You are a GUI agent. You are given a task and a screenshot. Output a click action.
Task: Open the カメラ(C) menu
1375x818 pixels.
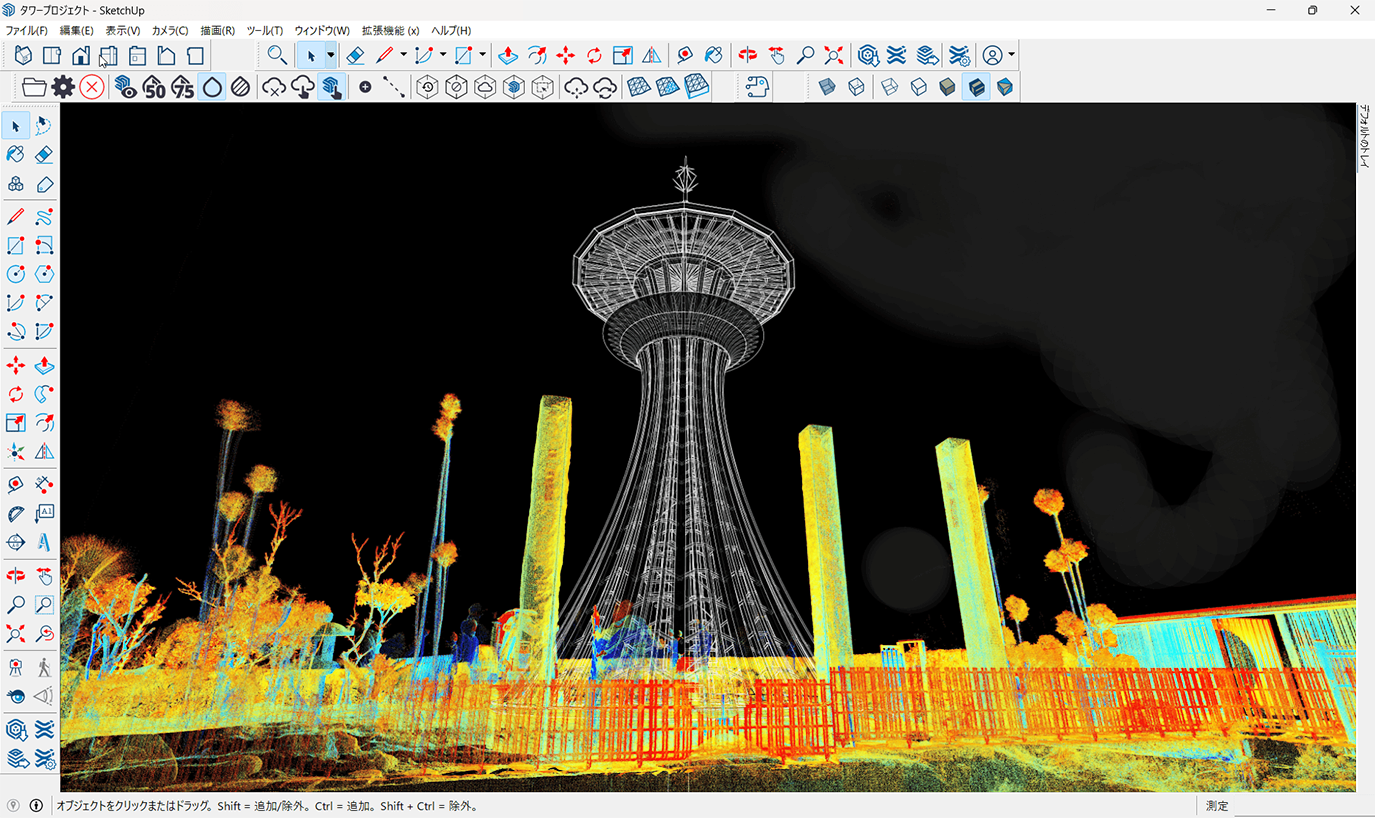(x=170, y=31)
